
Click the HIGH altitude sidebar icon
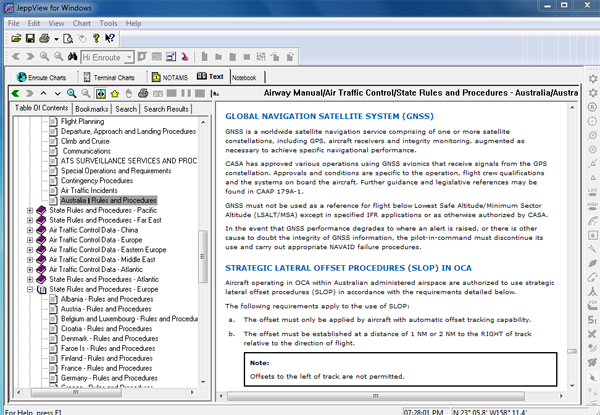[x=592, y=206]
